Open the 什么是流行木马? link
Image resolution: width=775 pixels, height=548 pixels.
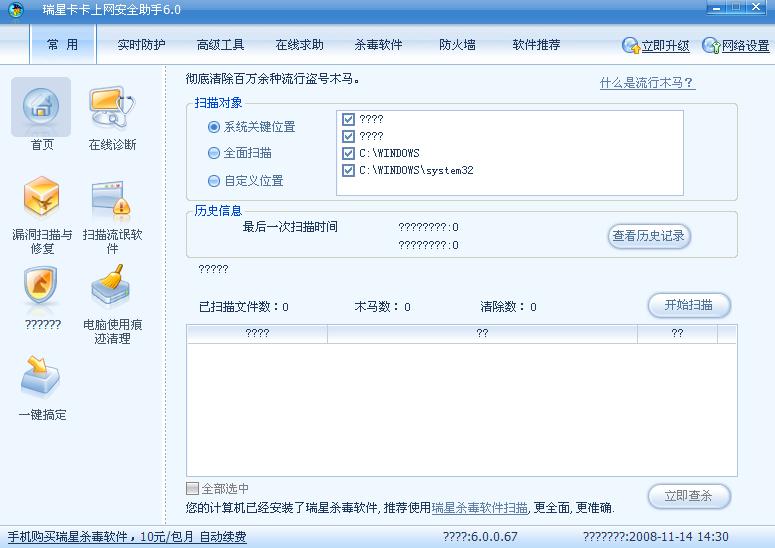647,83
